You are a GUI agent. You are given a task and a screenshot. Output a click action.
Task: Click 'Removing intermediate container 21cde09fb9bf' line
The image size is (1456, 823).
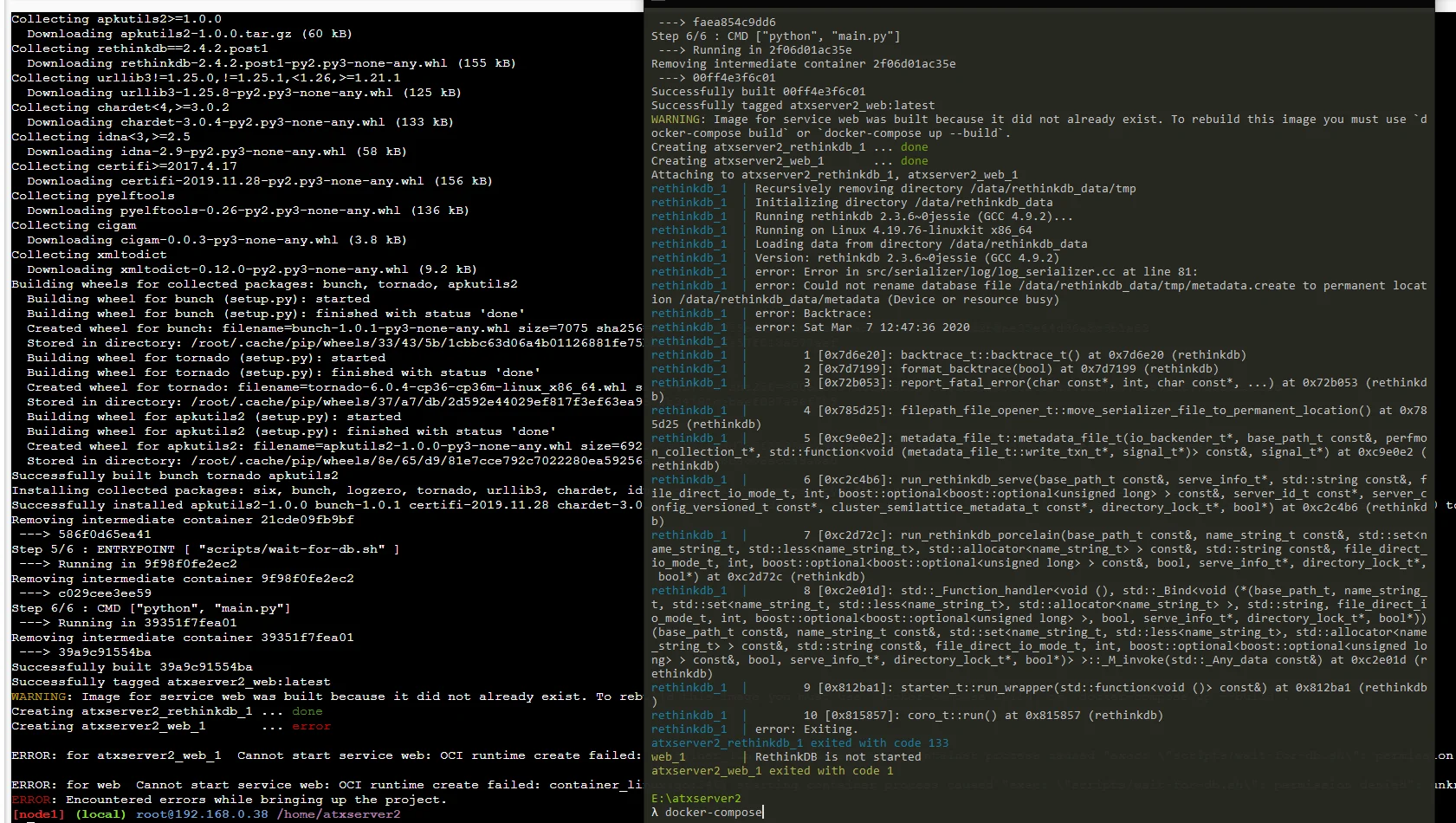183,520
